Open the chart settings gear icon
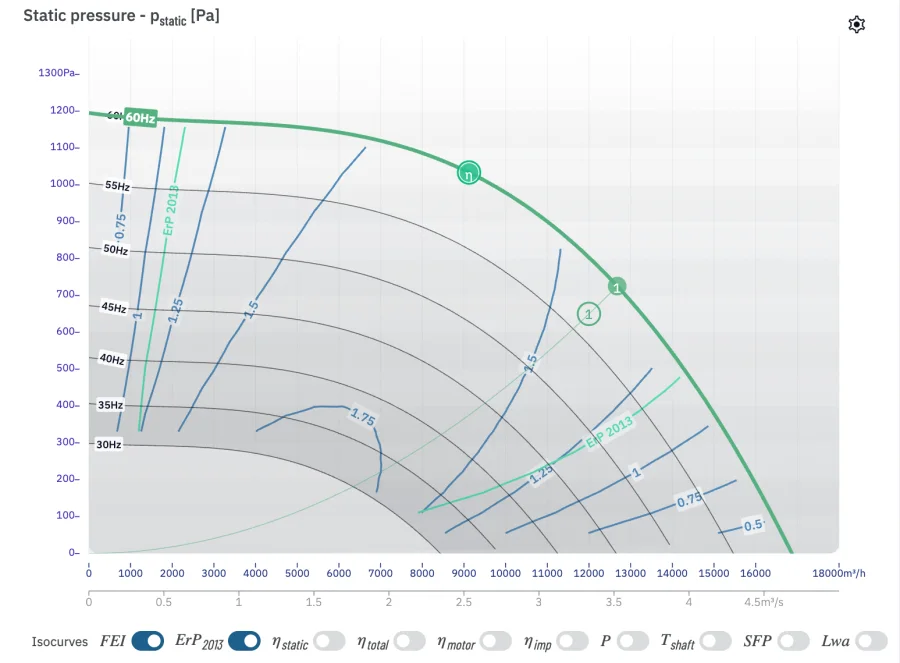This screenshot has width=900, height=663. pos(856,25)
